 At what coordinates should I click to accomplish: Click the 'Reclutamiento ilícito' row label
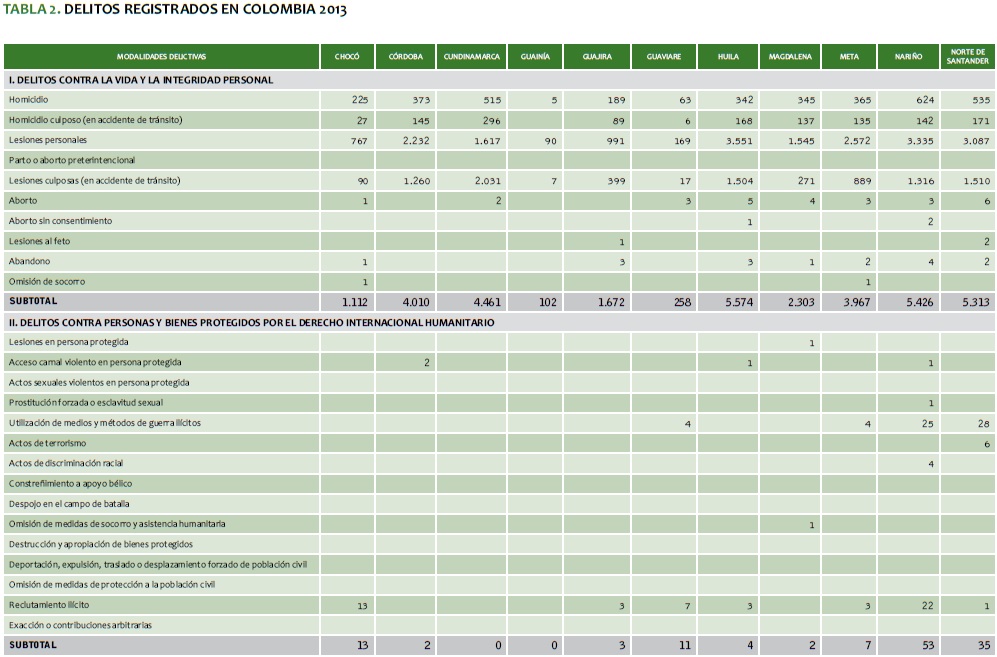tap(50, 605)
